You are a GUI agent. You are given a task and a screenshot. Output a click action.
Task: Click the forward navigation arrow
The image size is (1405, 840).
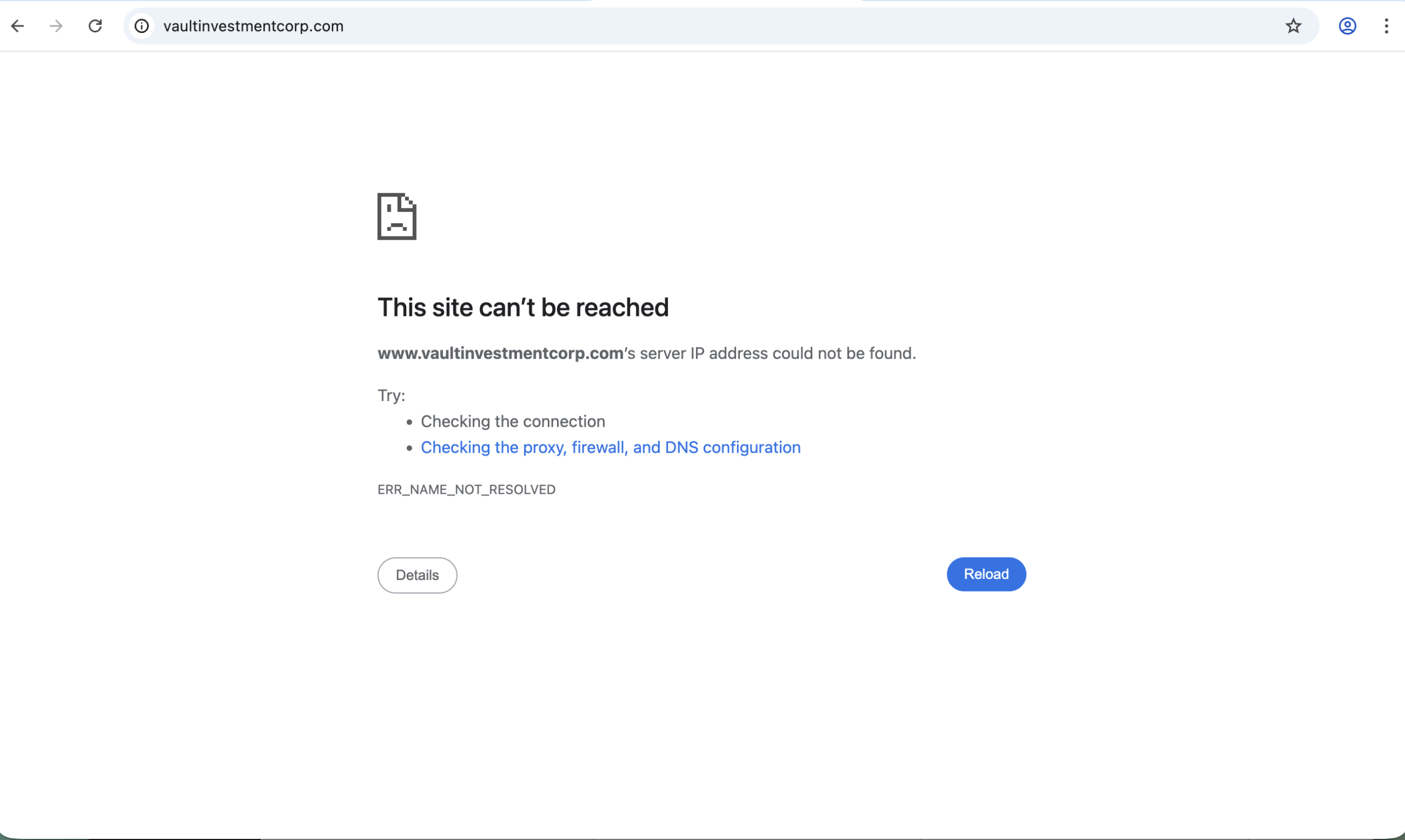55,26
